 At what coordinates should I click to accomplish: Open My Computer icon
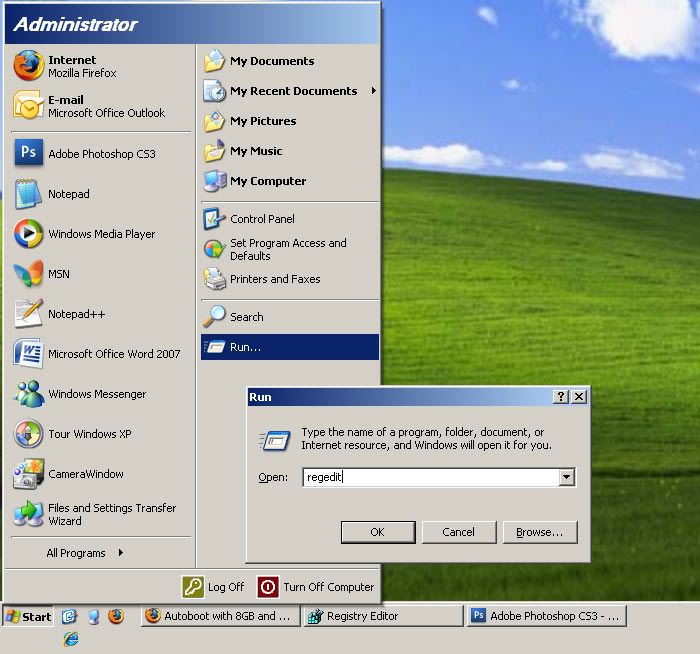coord(215,181)
